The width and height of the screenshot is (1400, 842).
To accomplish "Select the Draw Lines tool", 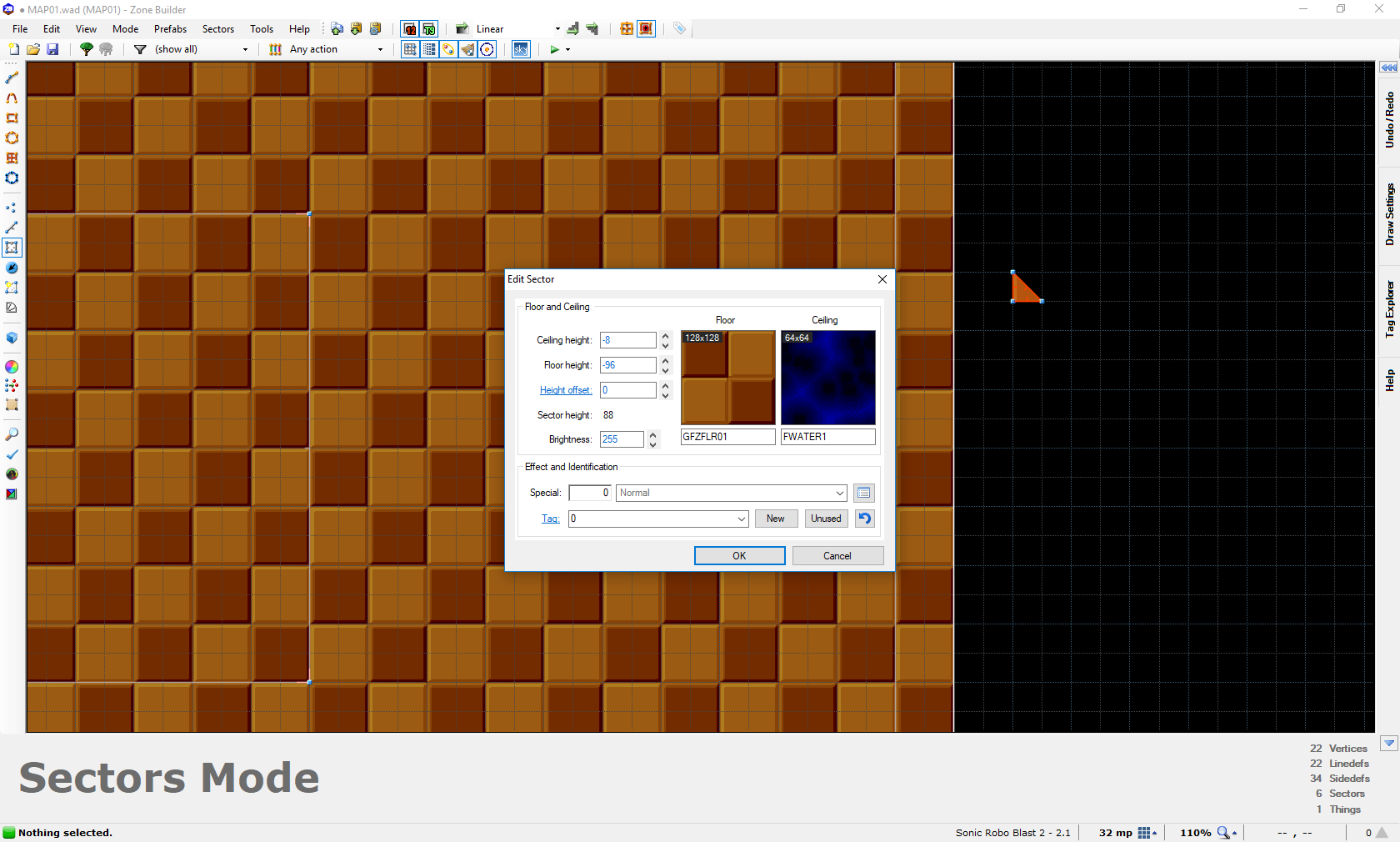I will [x=12, y=78].
